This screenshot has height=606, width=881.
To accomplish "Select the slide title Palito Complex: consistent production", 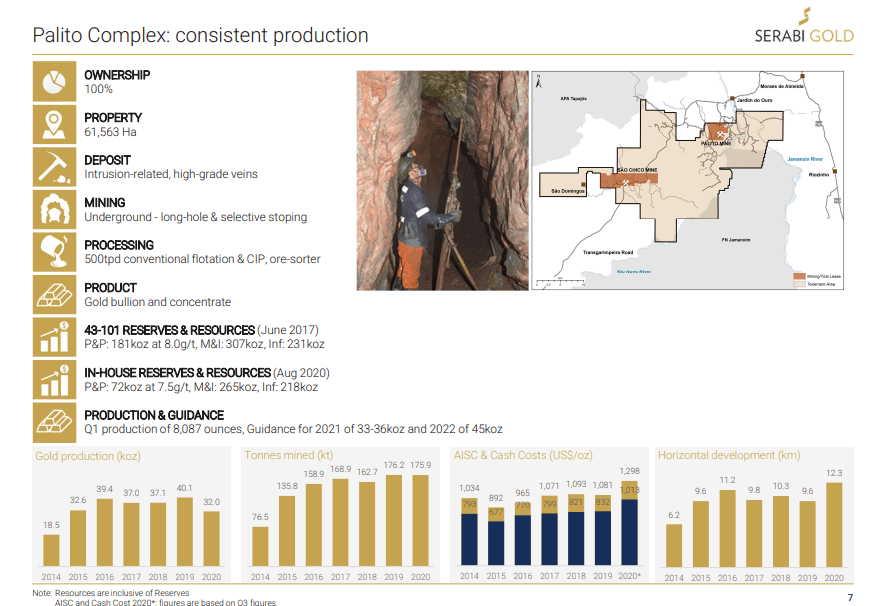I will pyautogui.click(x=200, y=35).
